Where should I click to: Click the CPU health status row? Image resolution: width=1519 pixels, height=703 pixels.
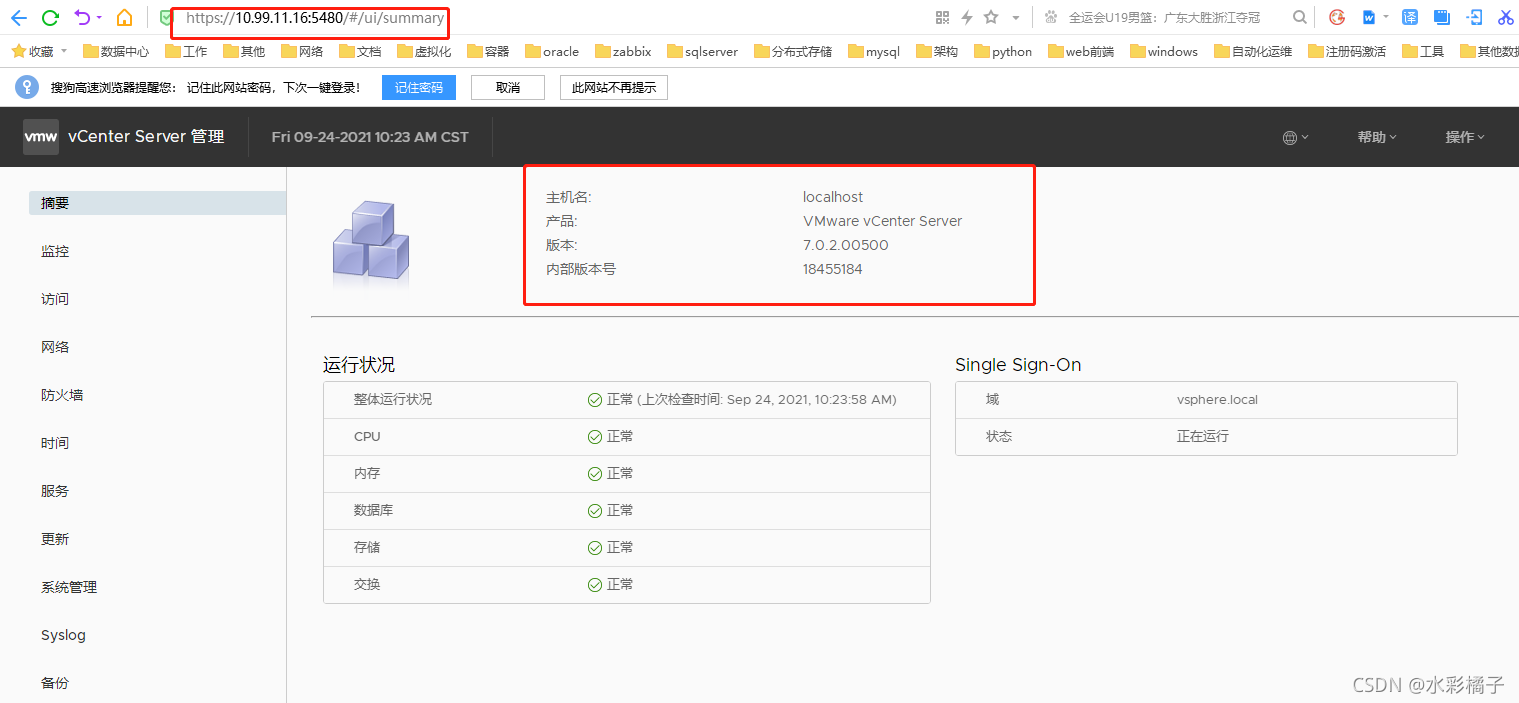coord(627,436)
